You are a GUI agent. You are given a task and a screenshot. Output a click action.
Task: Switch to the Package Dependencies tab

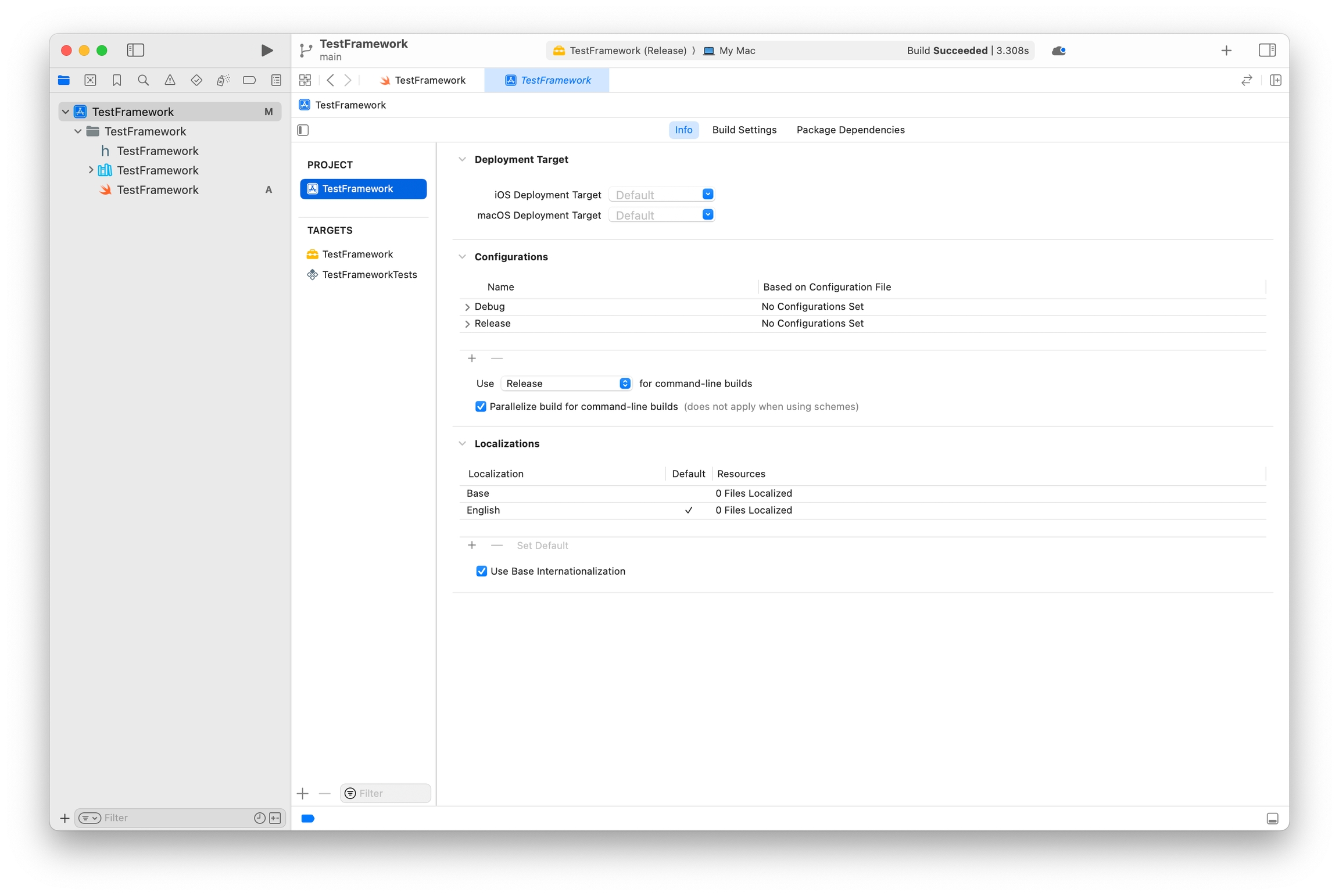[x=850, y=130]
